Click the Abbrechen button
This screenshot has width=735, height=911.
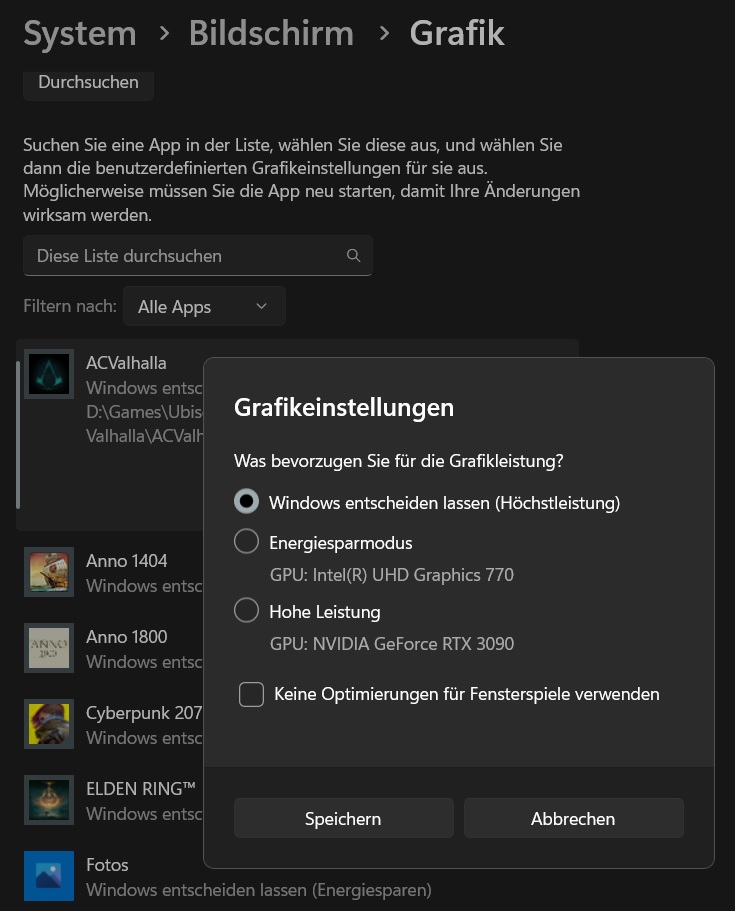pyautogui.click(x=573, y=818)
